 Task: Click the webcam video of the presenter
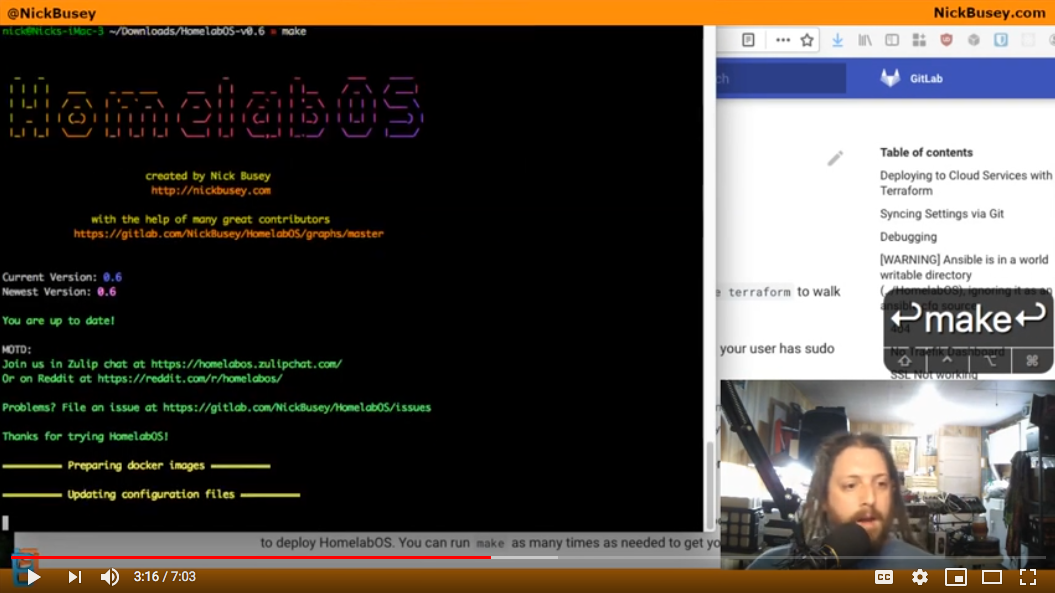pos(887,474)
